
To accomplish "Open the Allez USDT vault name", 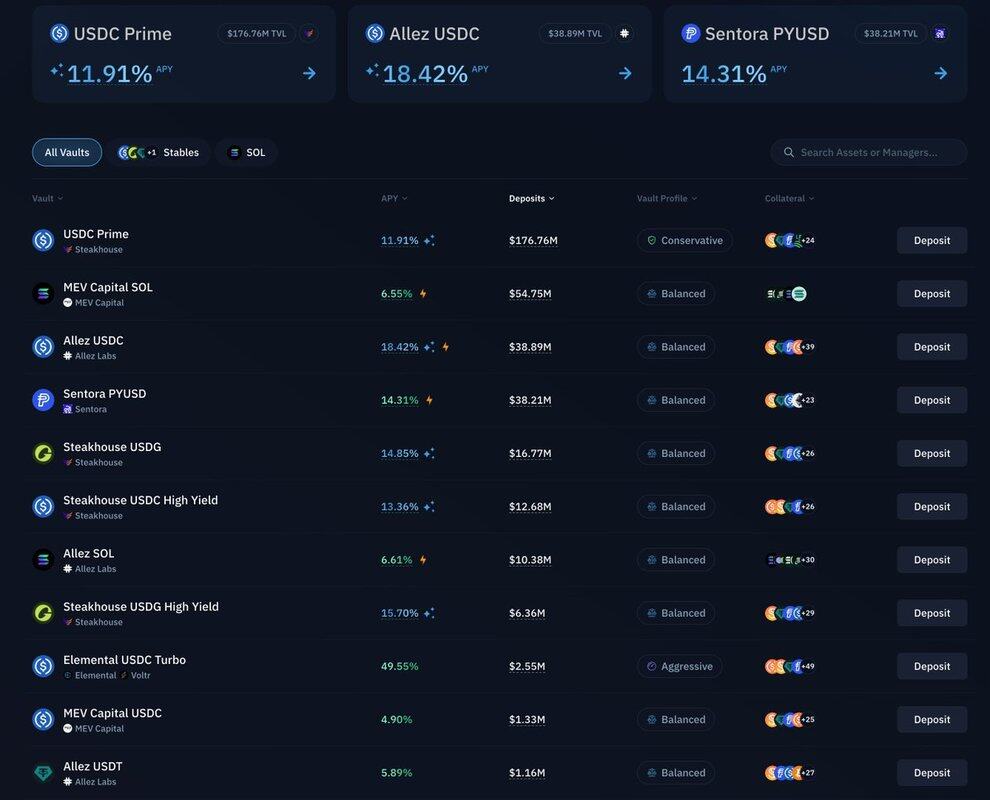I will pos(93,767).
